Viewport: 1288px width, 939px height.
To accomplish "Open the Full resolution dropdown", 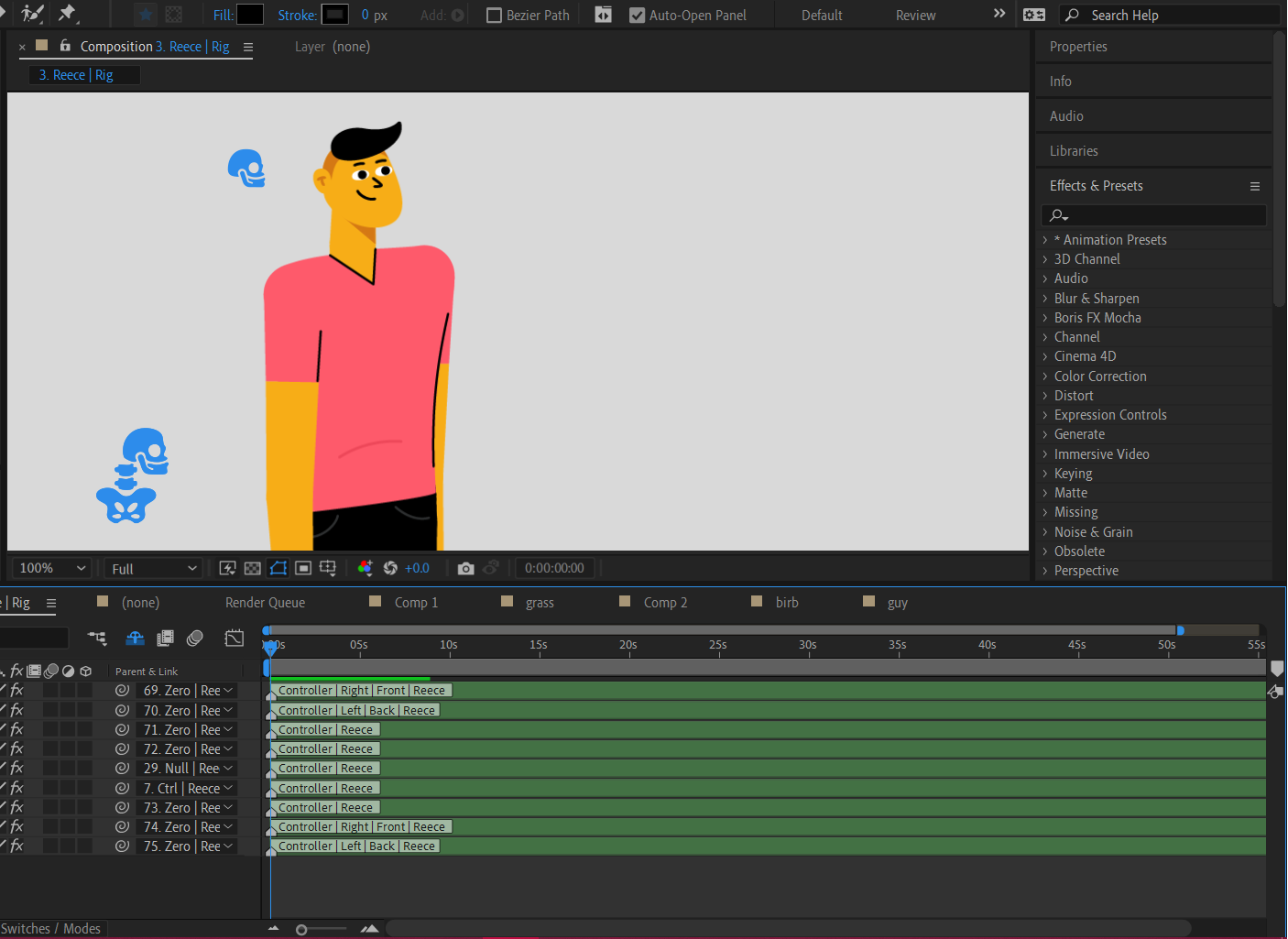I will click(x=152, y=569).
